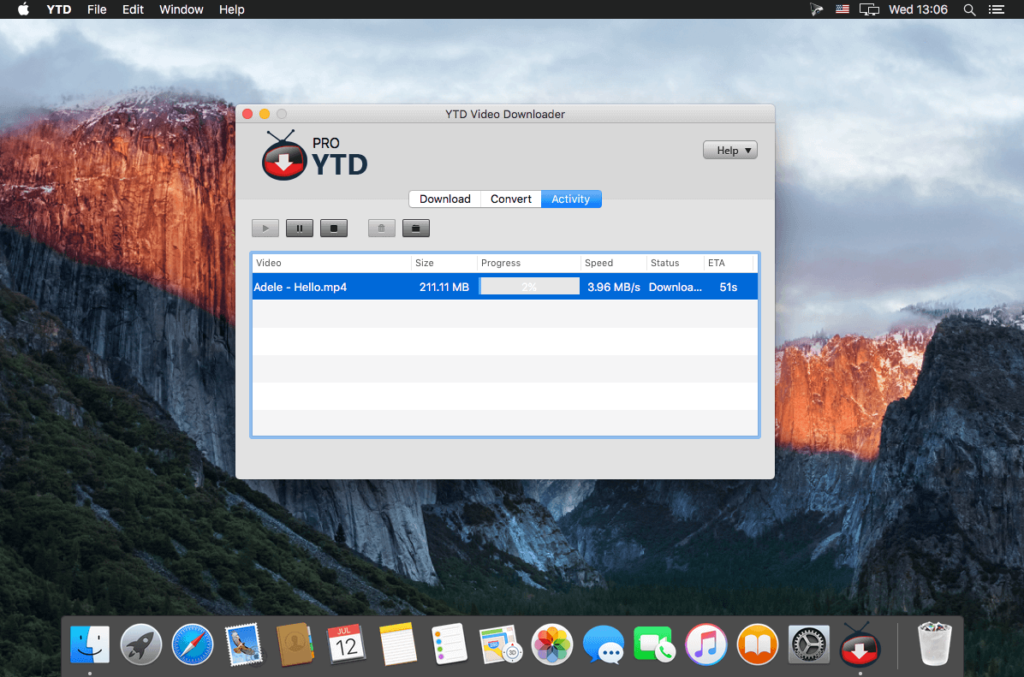Pause the Adele download
Screen dimensions: 1024x677
pyautogui.click(x=299, y=227)
